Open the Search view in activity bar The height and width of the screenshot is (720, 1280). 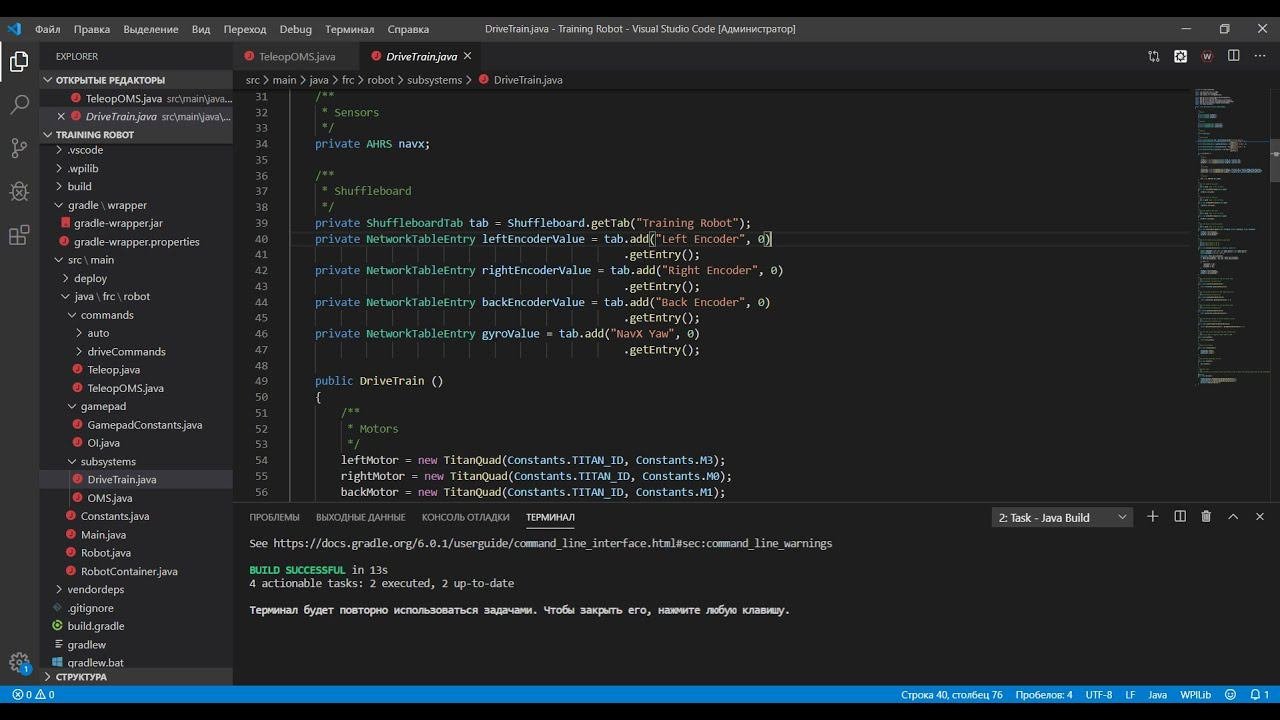click(19, 104)
